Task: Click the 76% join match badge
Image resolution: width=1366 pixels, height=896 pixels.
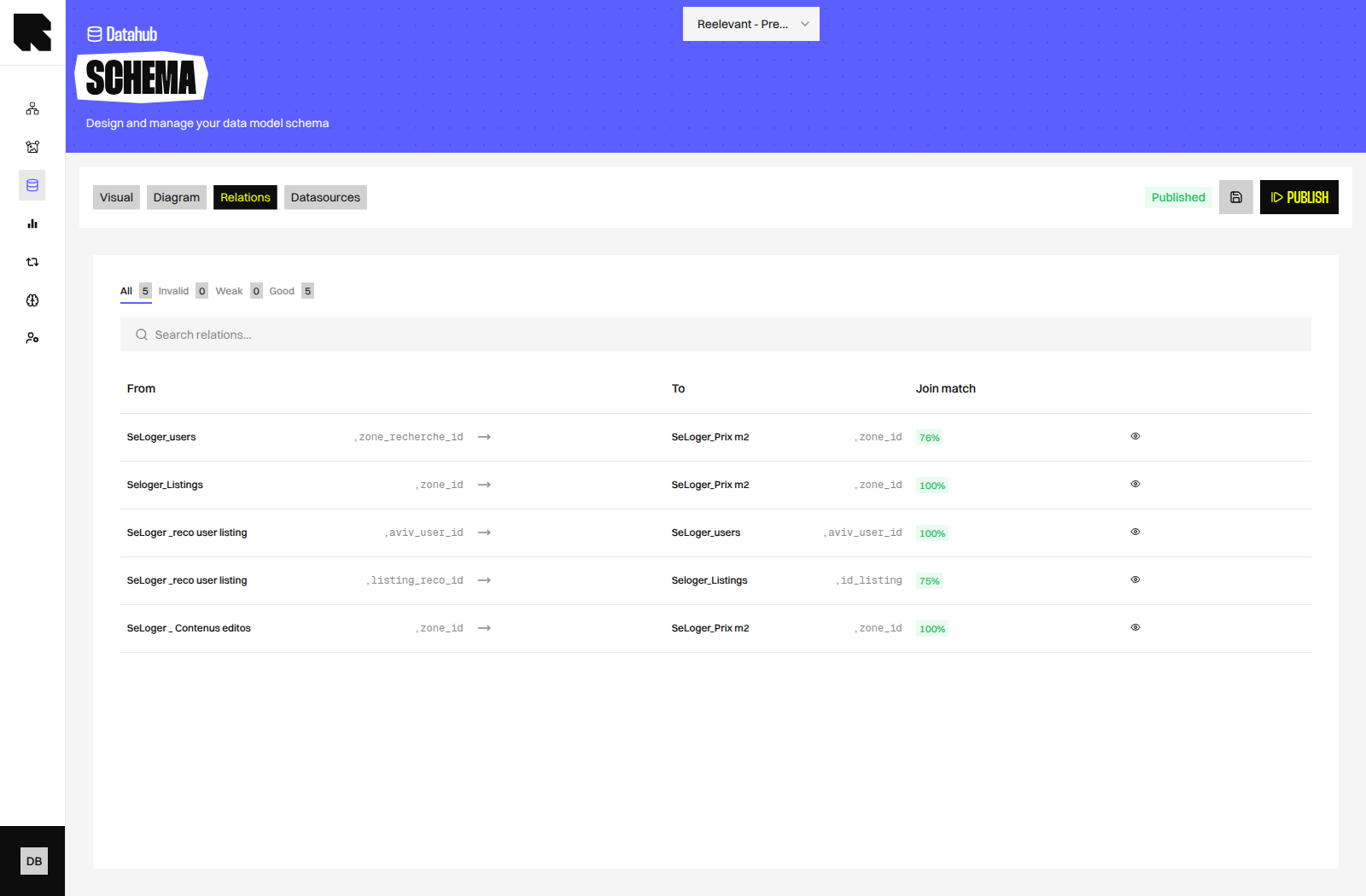Action: 929,438
